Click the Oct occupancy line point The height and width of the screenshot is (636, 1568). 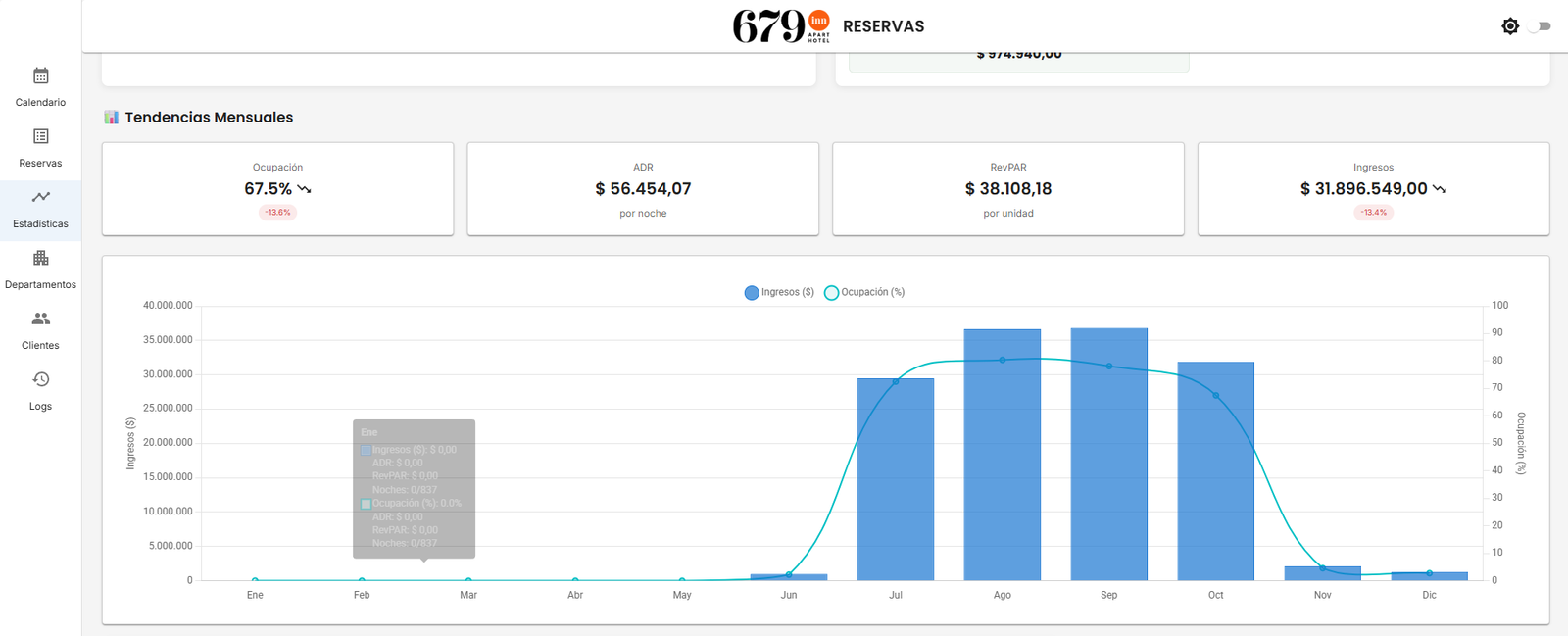1215,396
